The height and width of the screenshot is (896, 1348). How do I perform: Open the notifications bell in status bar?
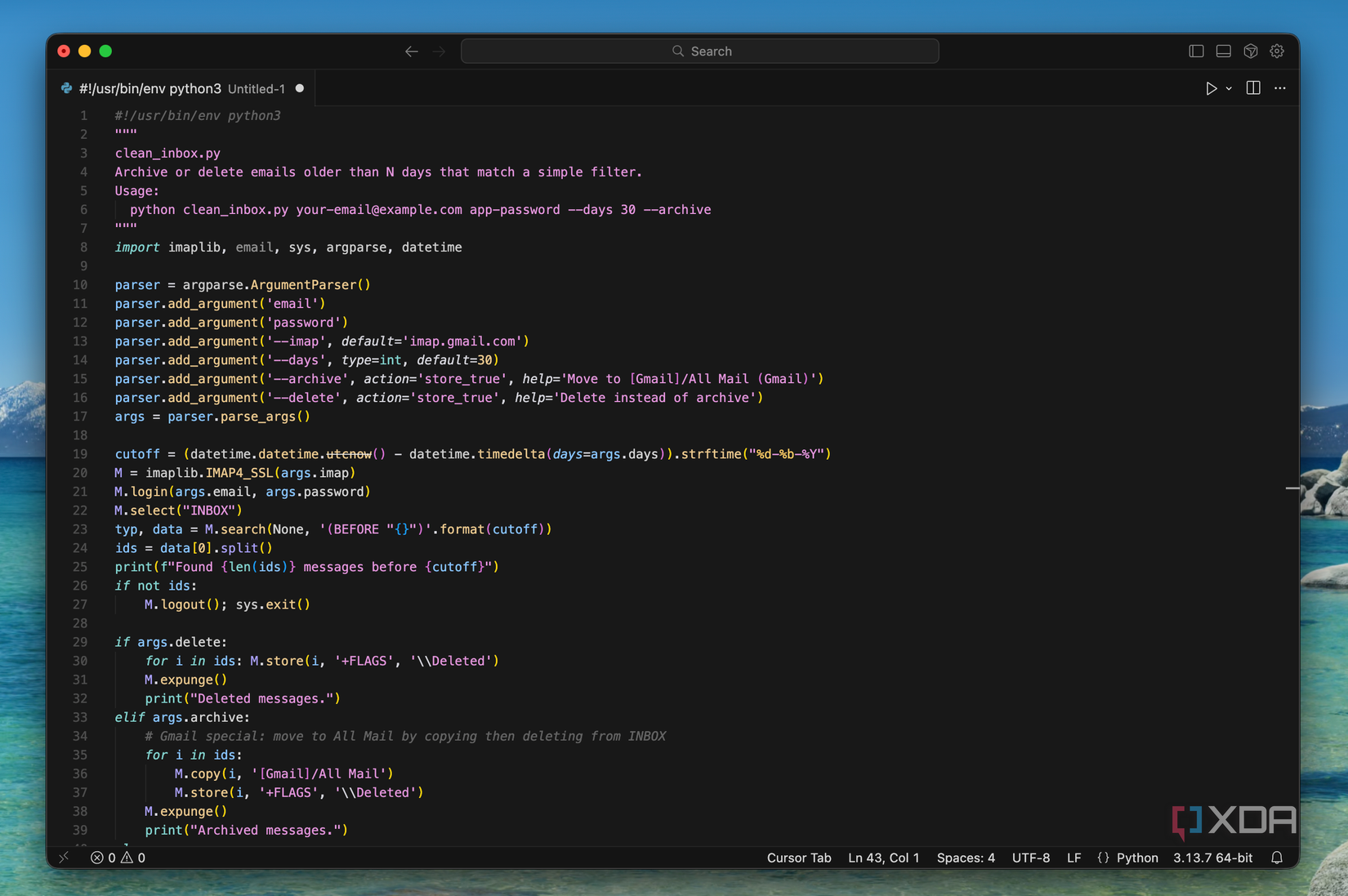[x=1277, y=858]
